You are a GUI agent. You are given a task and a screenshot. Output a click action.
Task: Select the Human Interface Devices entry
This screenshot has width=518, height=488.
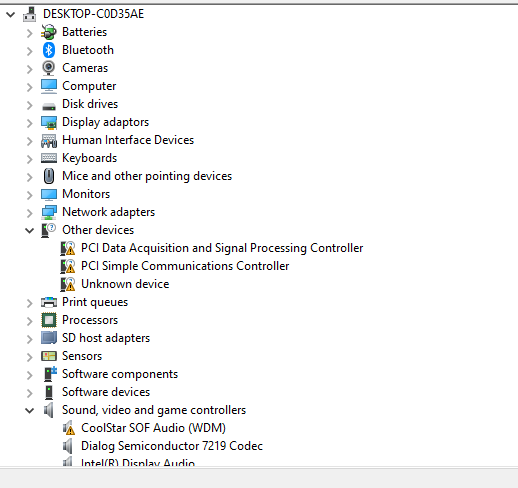128,140
